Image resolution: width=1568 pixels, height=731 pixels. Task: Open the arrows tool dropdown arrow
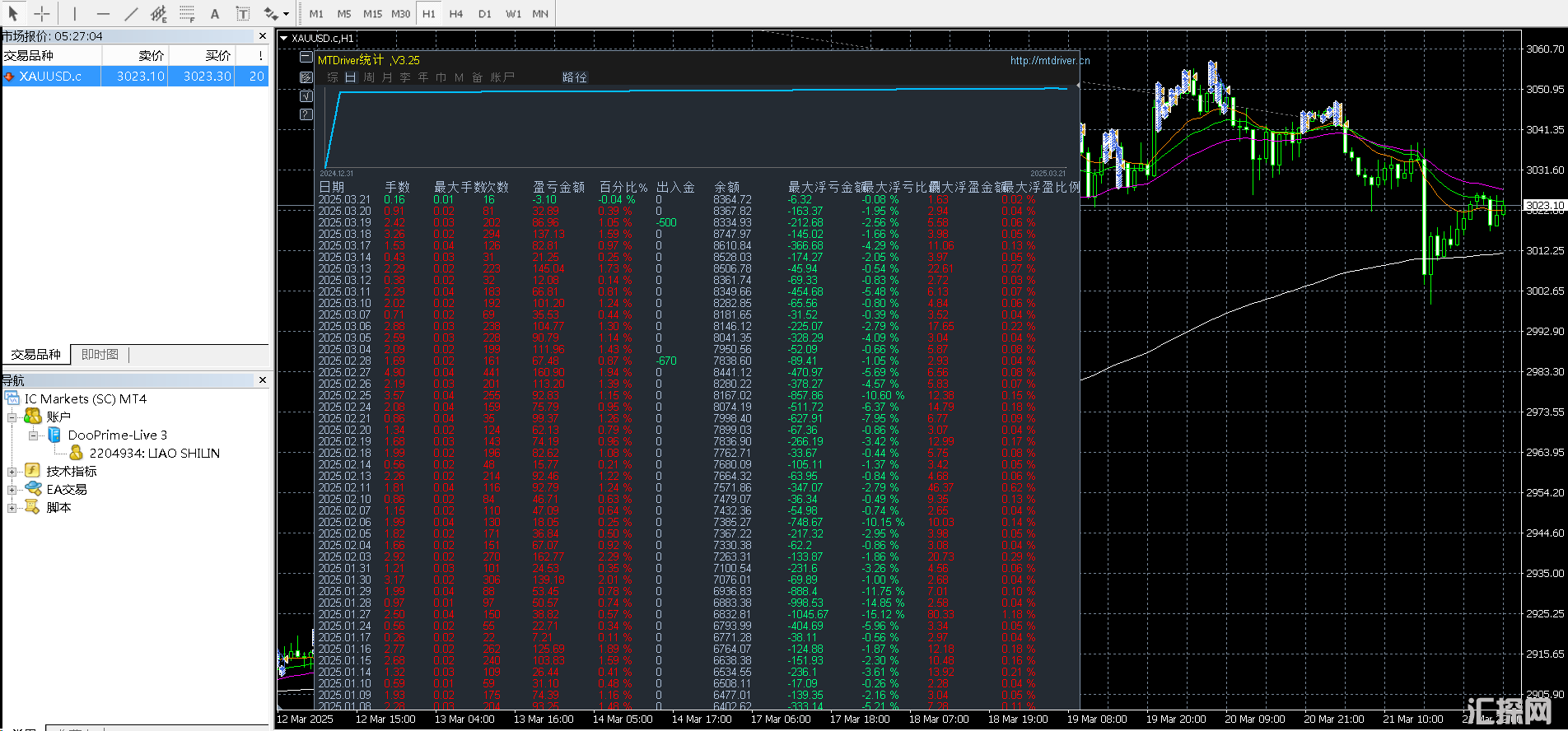pos(286,14)
